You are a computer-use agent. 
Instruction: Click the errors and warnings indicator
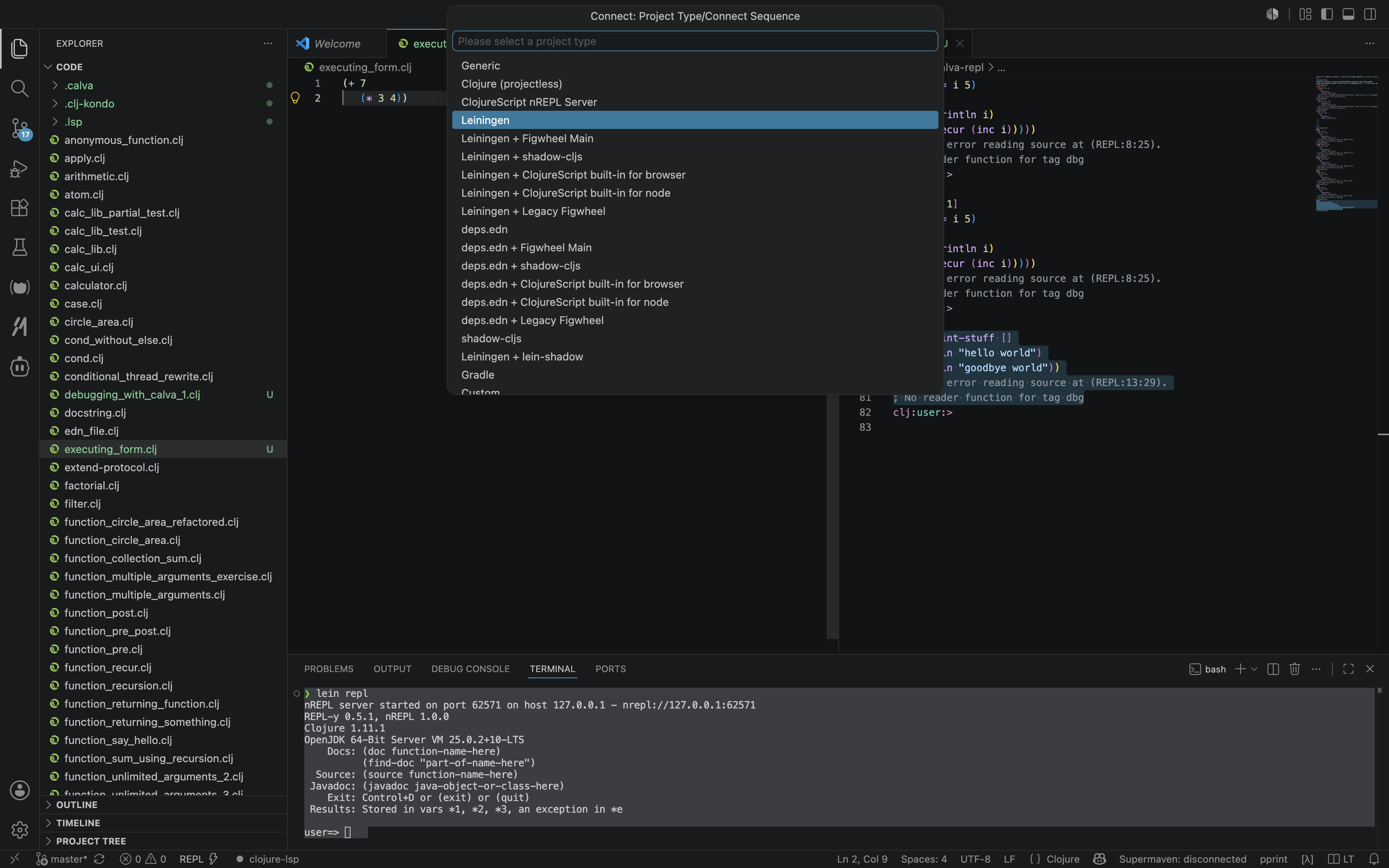(143, 859)
